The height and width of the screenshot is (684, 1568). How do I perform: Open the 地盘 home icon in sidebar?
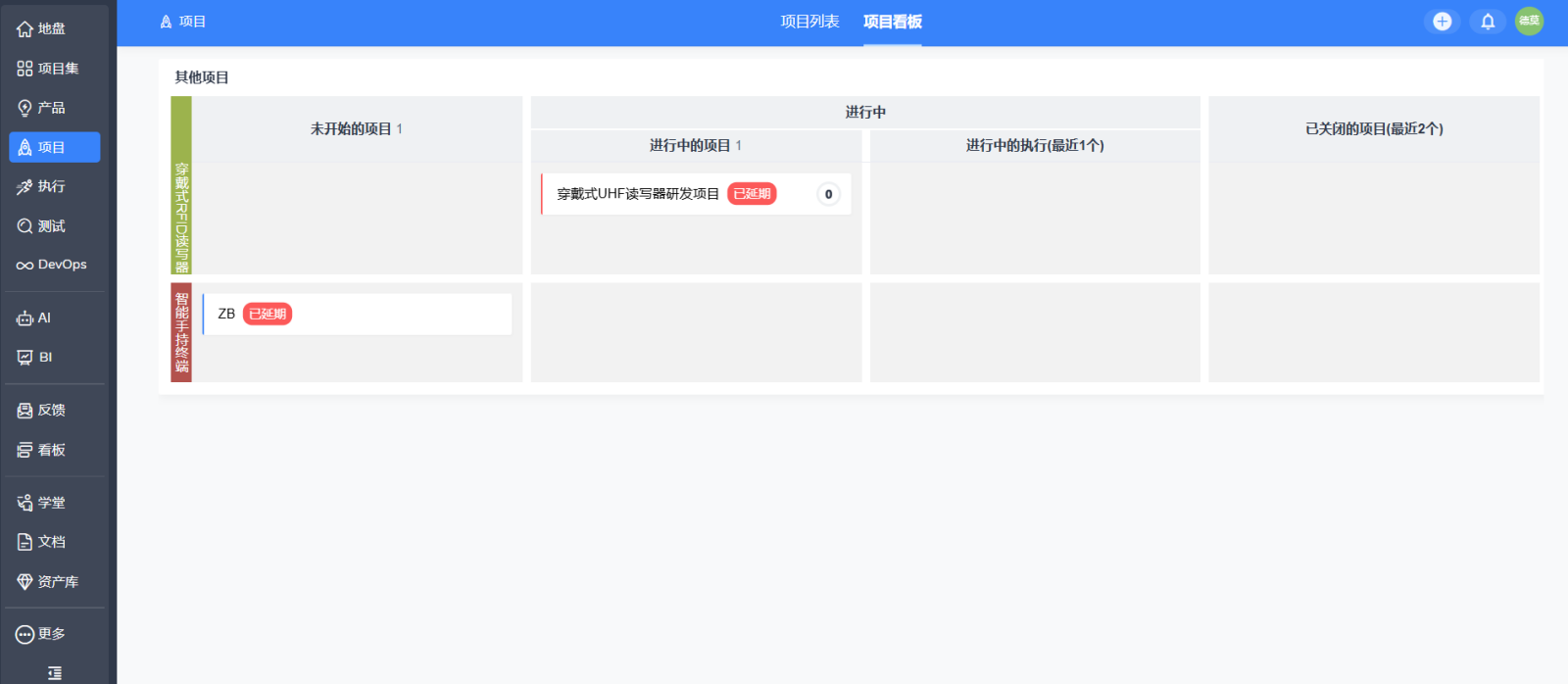[25, 29]
